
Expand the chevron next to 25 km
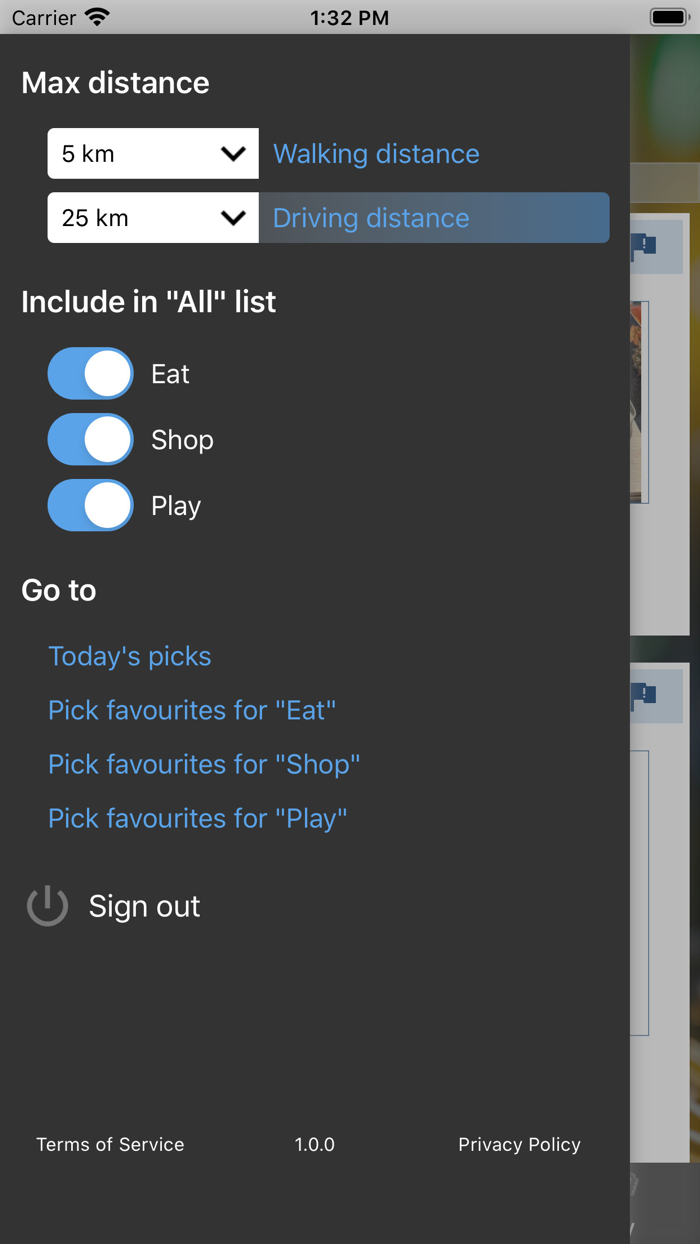coord(233,217)
